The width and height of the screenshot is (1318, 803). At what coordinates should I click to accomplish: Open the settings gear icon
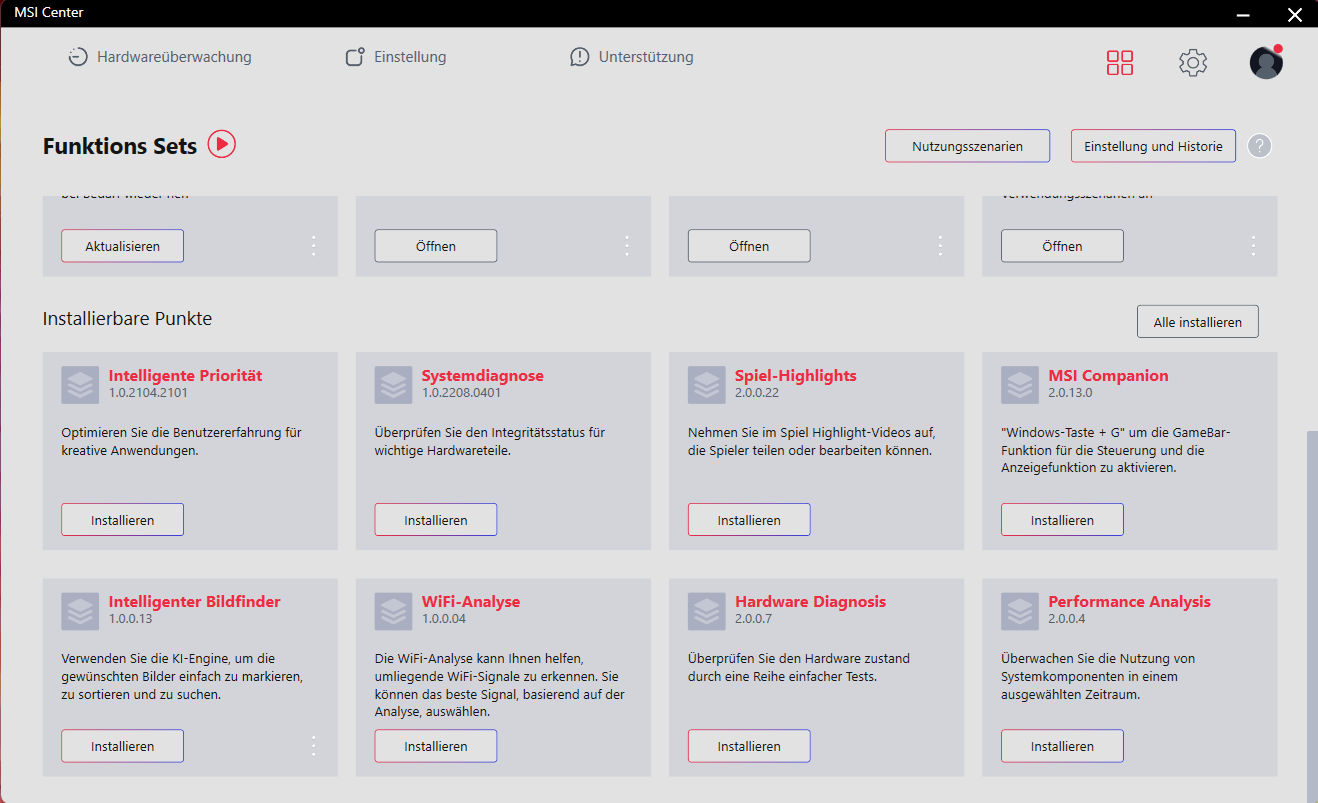tap(1193, 63)
